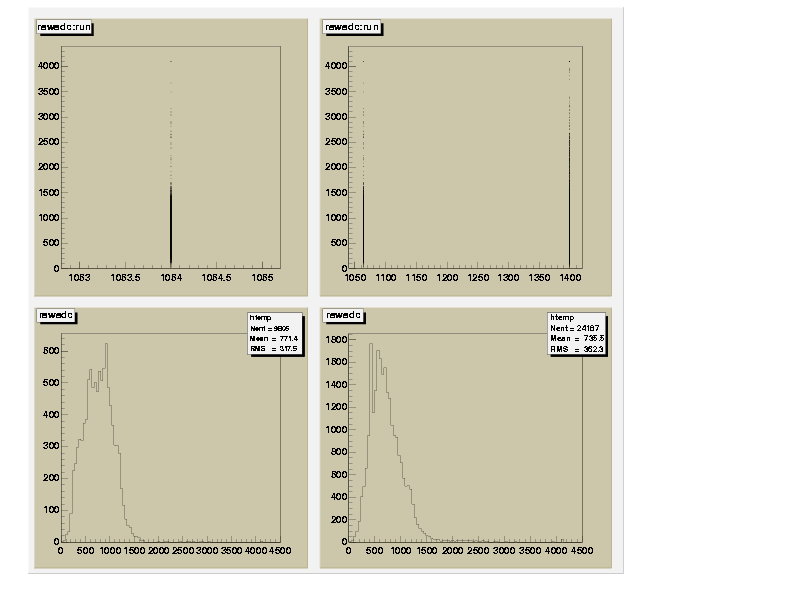Click the 1063.5 x-axis label
792x612 pixels.
coord(125,278)
